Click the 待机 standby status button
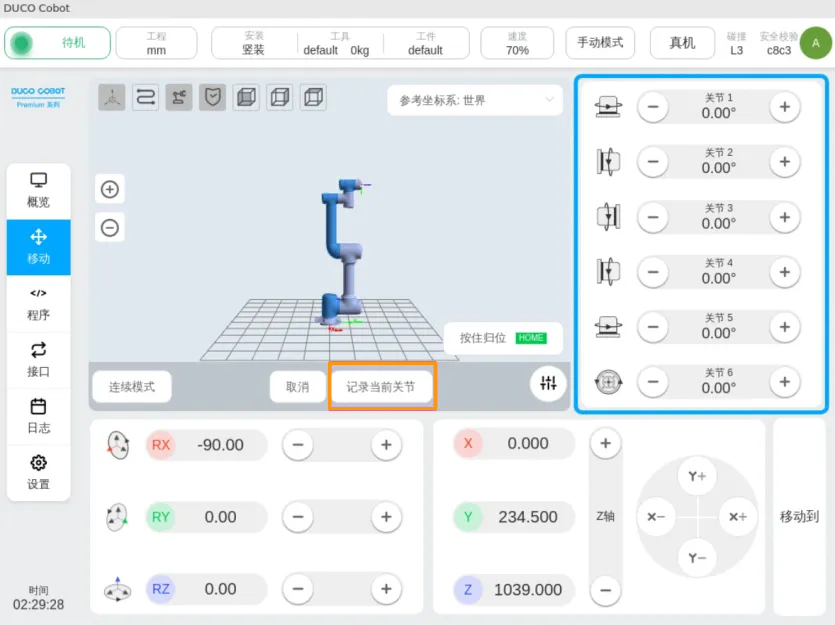Viewport: 835px width, 625px height. tap(58, 43)
